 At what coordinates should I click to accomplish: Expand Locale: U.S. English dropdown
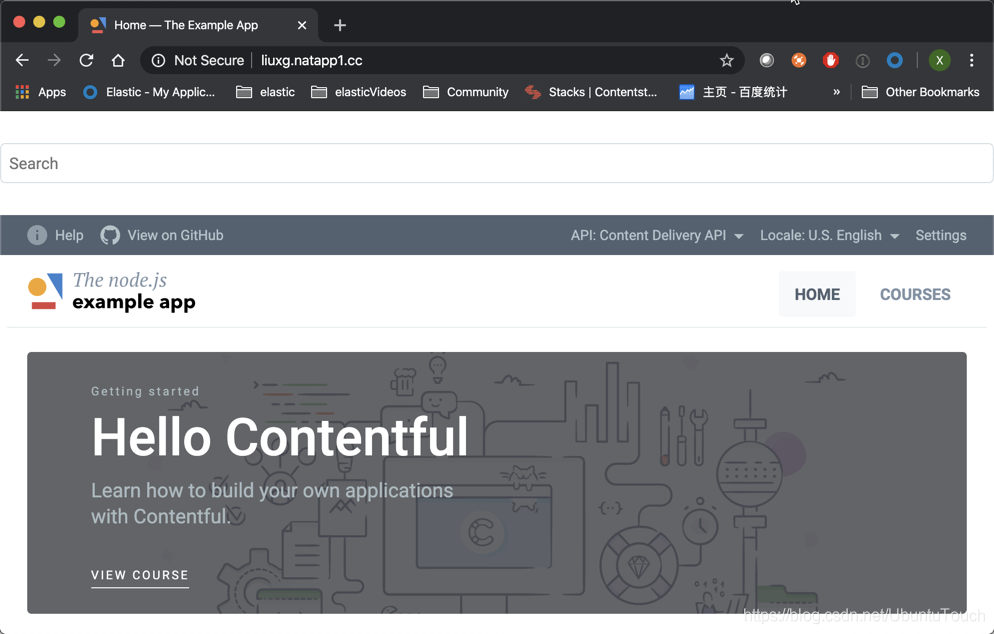point(829,235)
